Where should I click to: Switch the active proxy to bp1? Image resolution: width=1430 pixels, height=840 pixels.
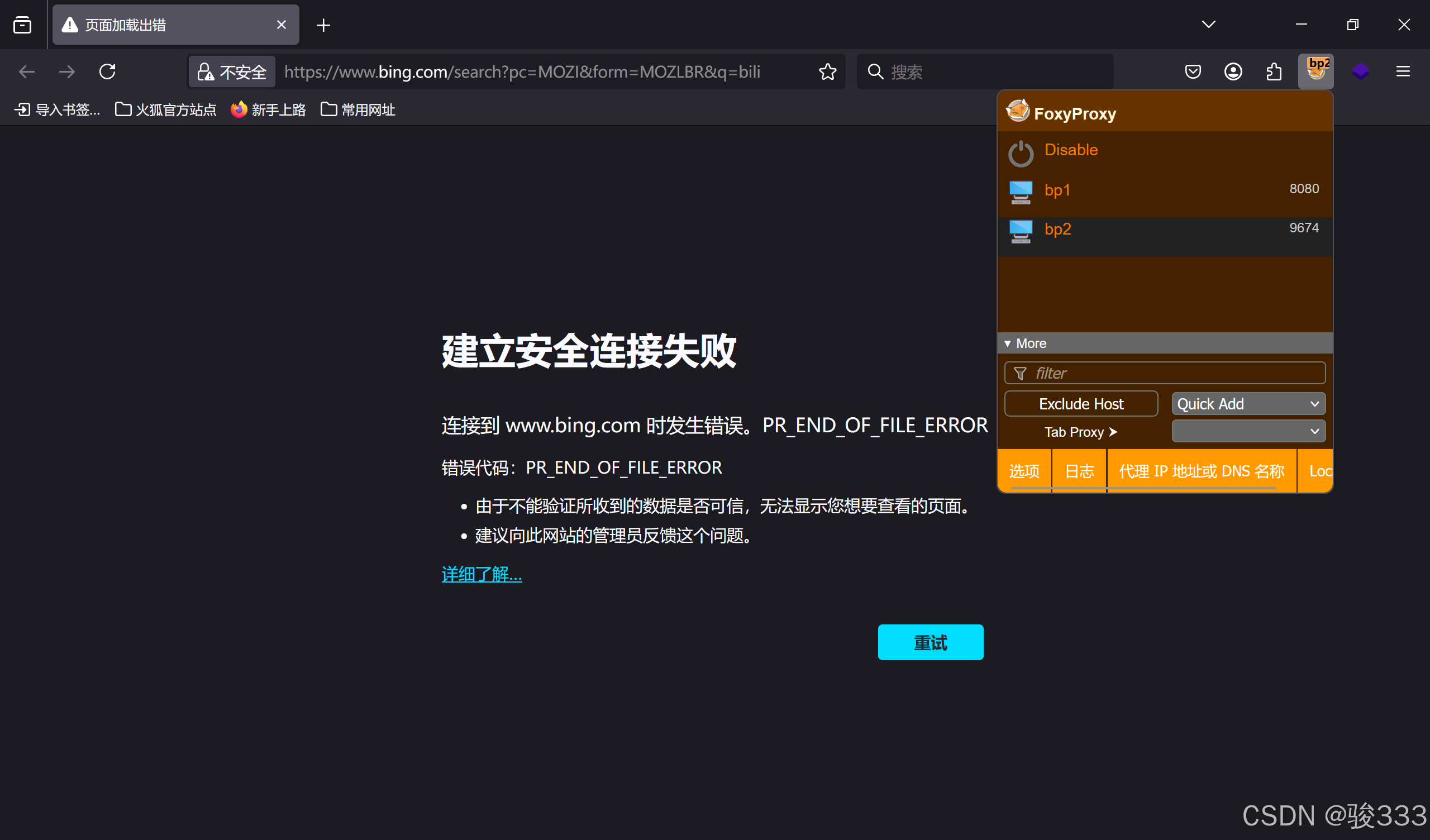pyautogui.click(x=1057, y=190)
